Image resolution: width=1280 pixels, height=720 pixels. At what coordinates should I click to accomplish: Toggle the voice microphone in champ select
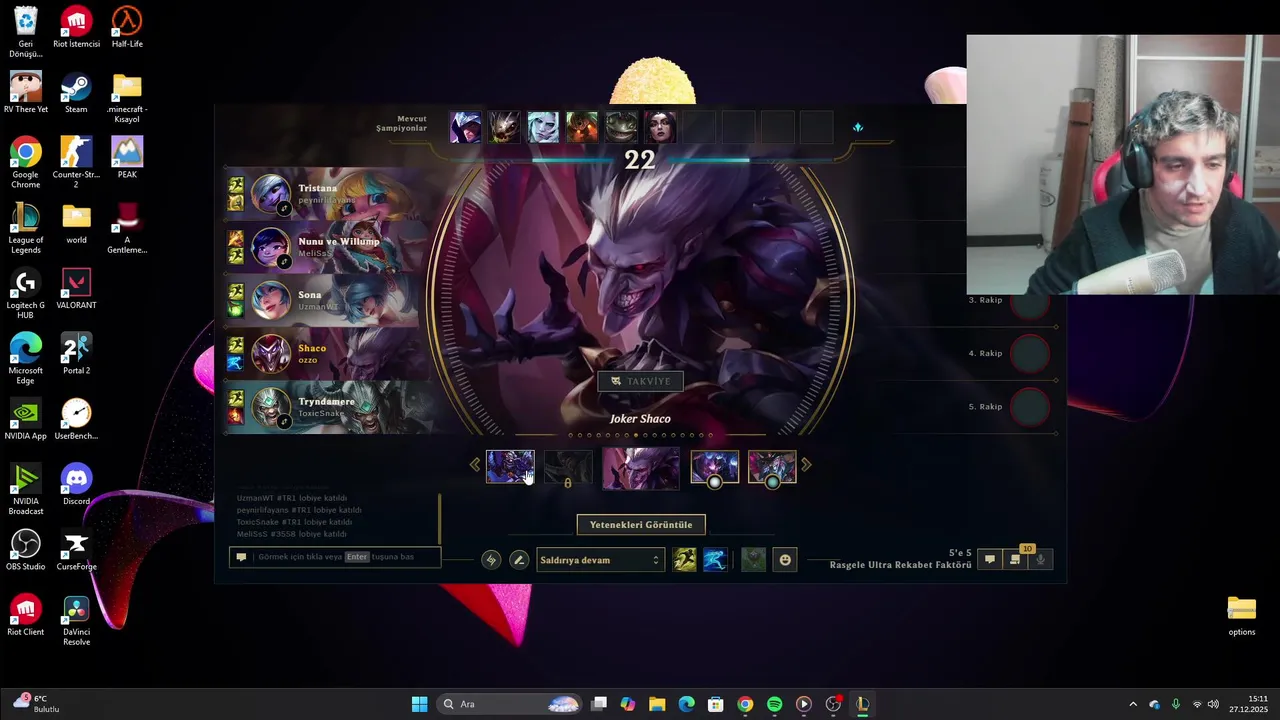1040,560
